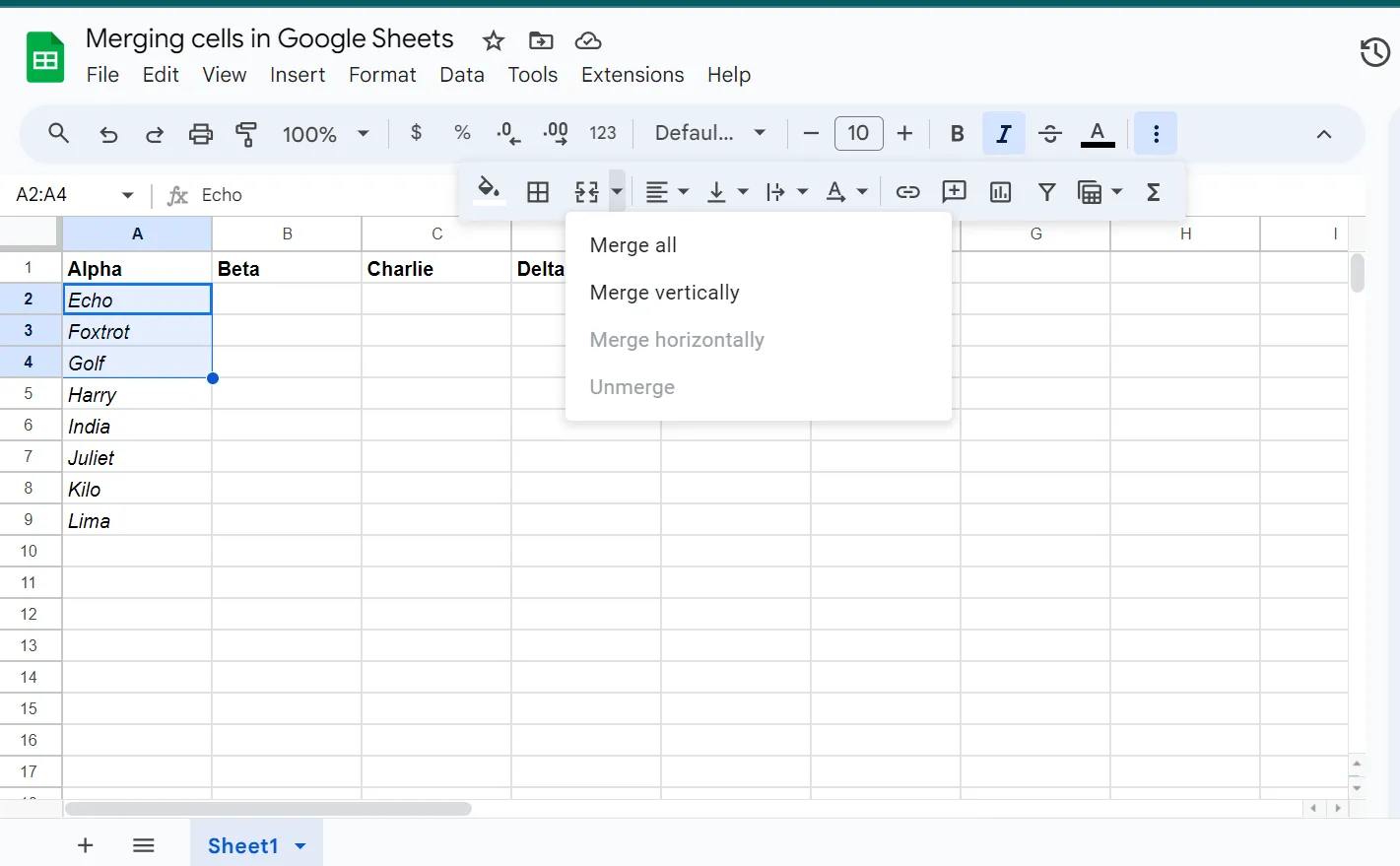This screenshot has width=1400, height=866.
Task: Toggle bold formatting
Action: click(957, 133)
